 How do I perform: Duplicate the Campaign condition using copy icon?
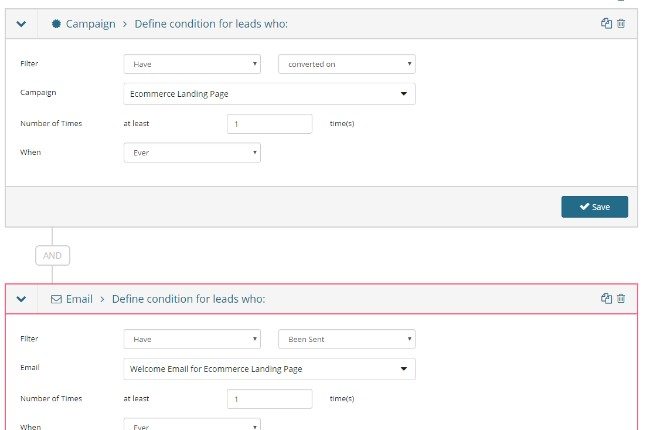click(606, 23)
